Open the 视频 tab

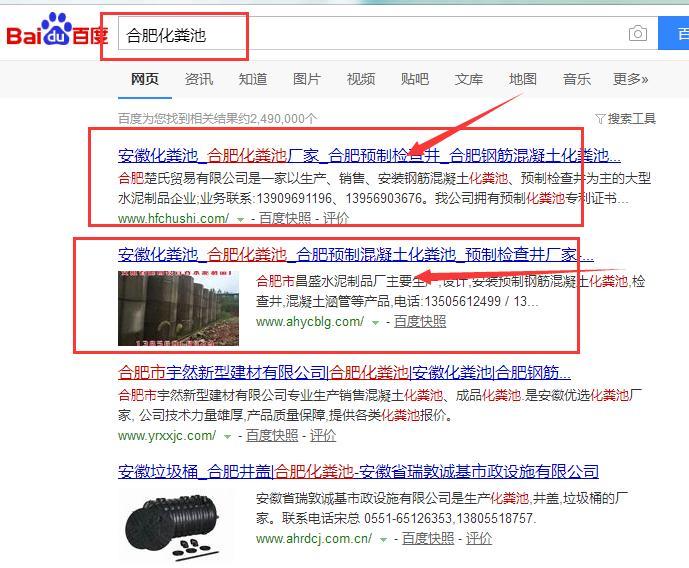pos(361,79)
